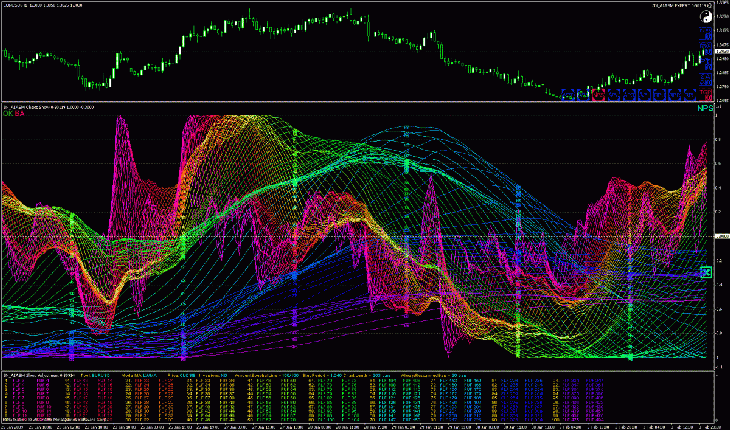Viewport: 730px width, 430px height.
Task: Click the green square marker in indicator window
Action: tap(706, 272)
